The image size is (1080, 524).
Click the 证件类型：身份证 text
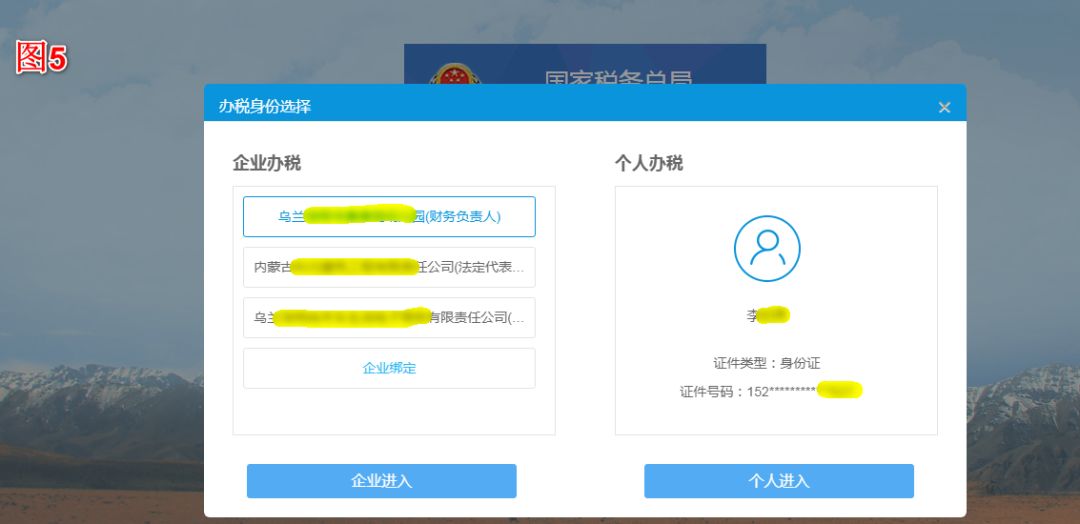(x=767, y=363)
